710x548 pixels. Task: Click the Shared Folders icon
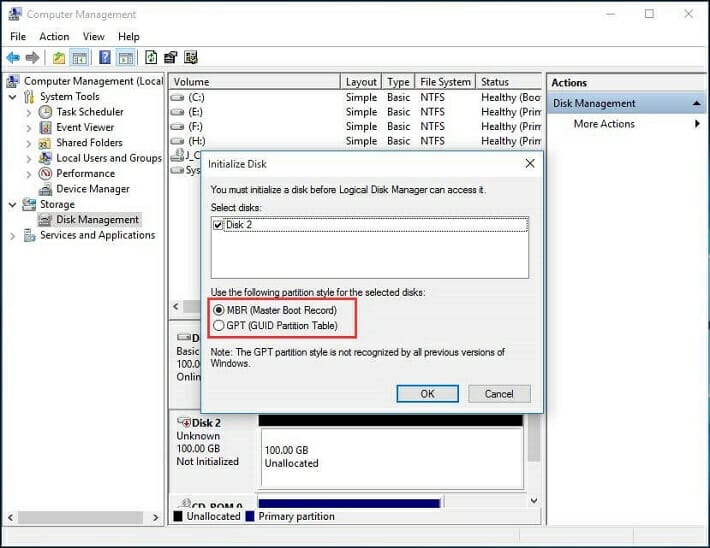tap(45, 143)
